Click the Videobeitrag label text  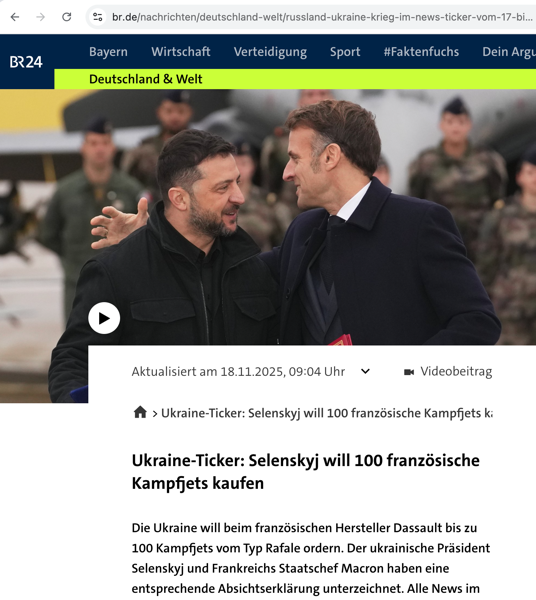click(x=456, y=372)
